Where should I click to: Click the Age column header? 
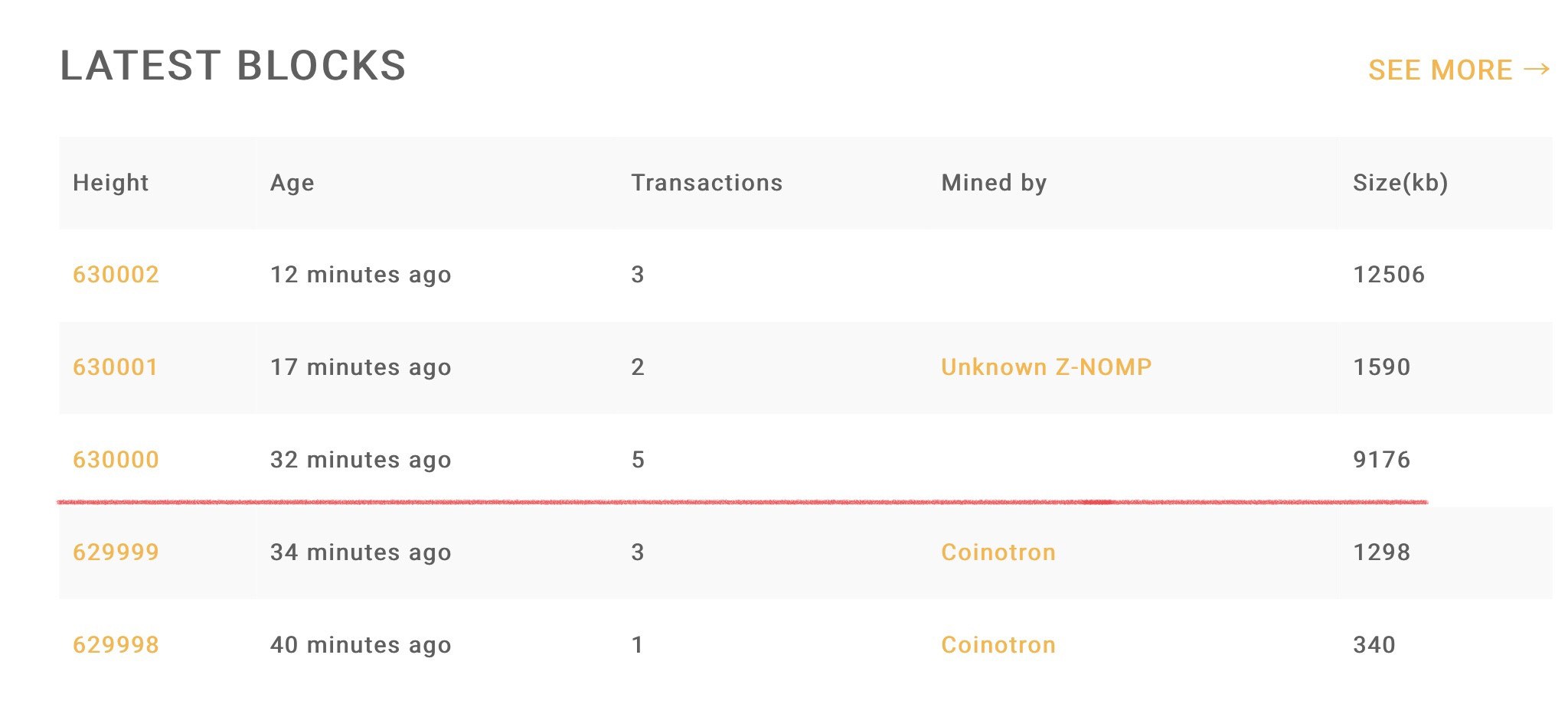[292, 183]
